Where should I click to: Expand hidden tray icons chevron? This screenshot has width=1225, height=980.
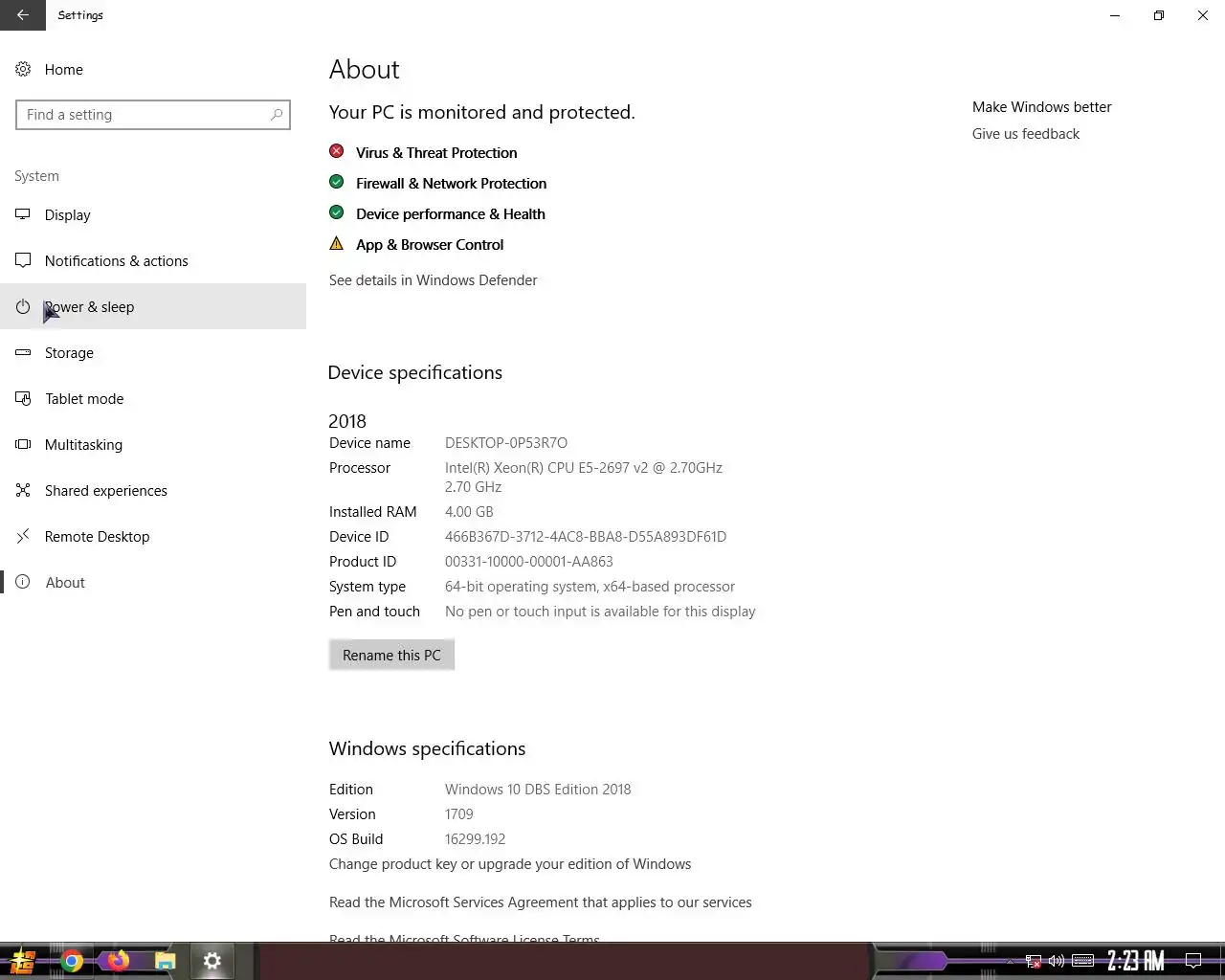click(x=1010, y=961)
